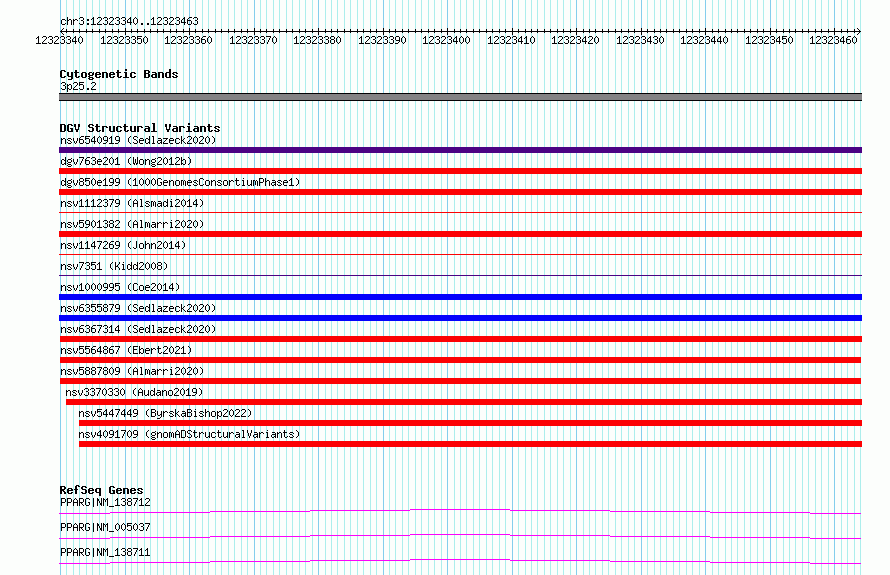Select ruler position 12323400

coord(446,40)
